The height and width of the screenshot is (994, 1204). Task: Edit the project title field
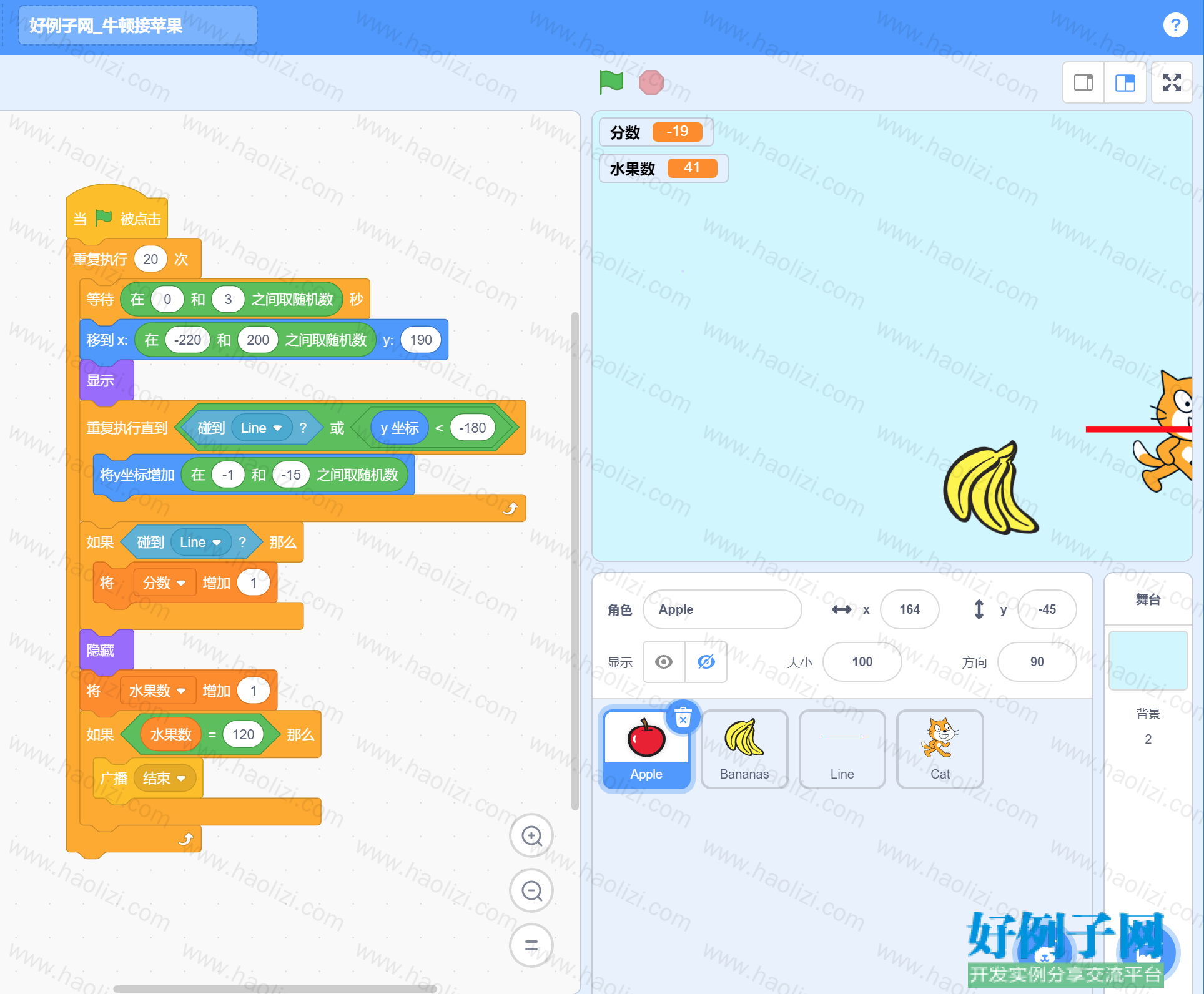(138, 26)
